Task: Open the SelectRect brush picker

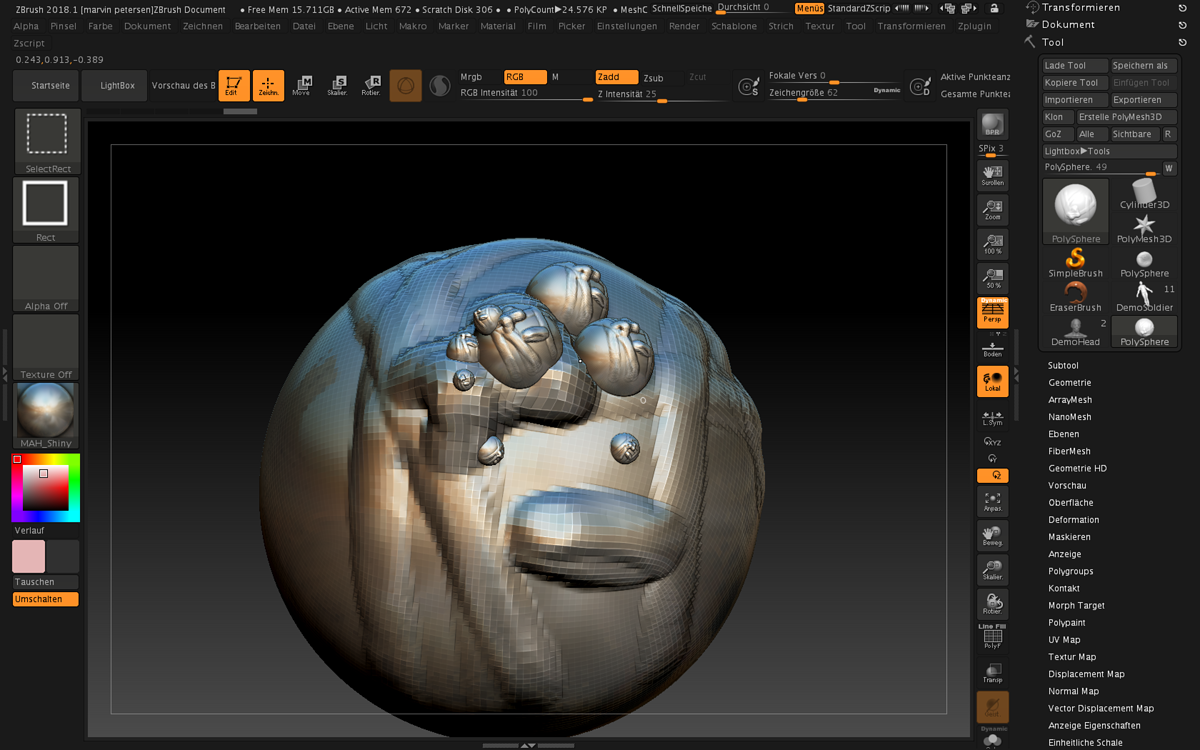Action: (46, 141)
